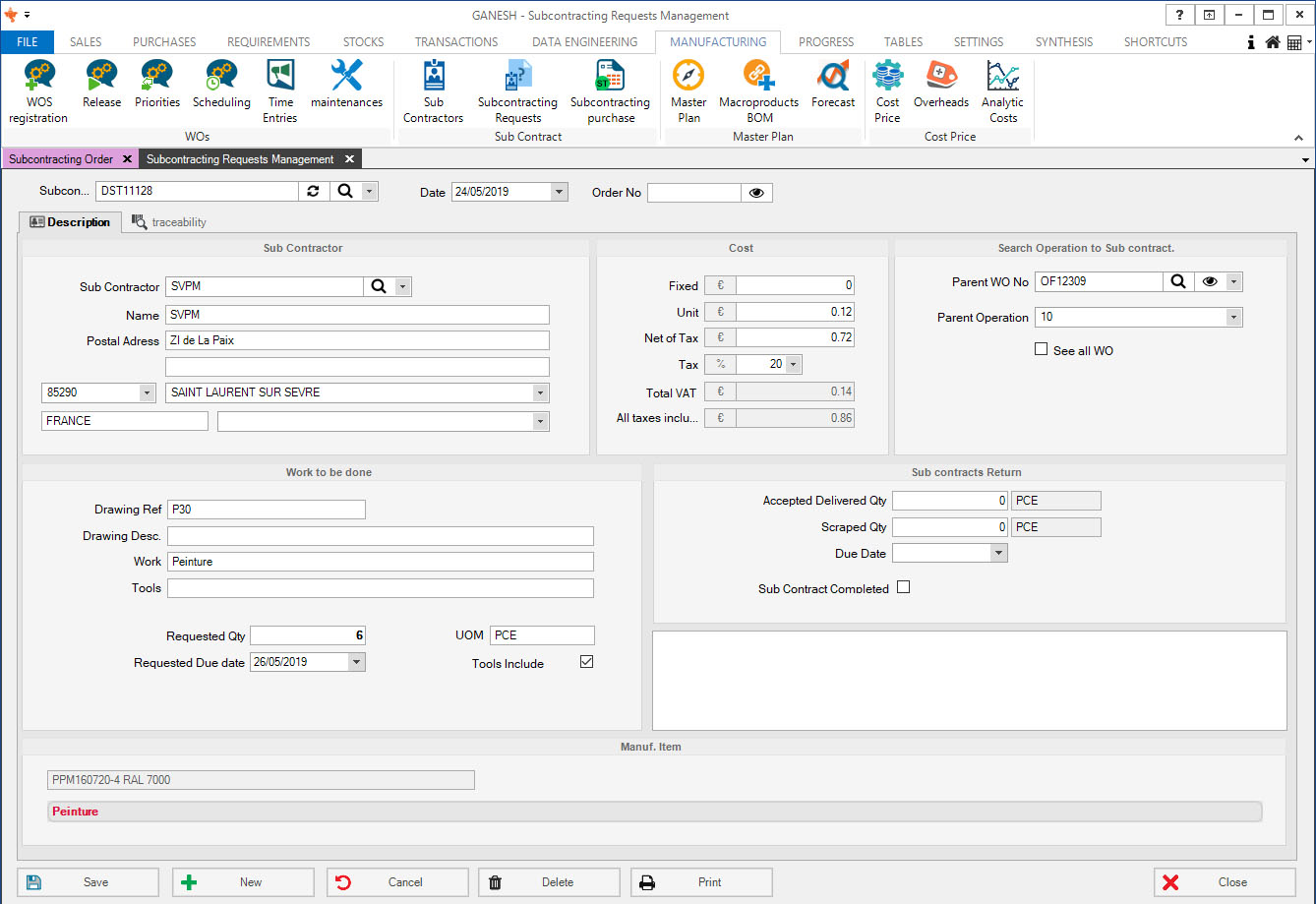Open the Requested Due date picker
The width and height of the screenshot is (1316, 904).
click(356, 662)
